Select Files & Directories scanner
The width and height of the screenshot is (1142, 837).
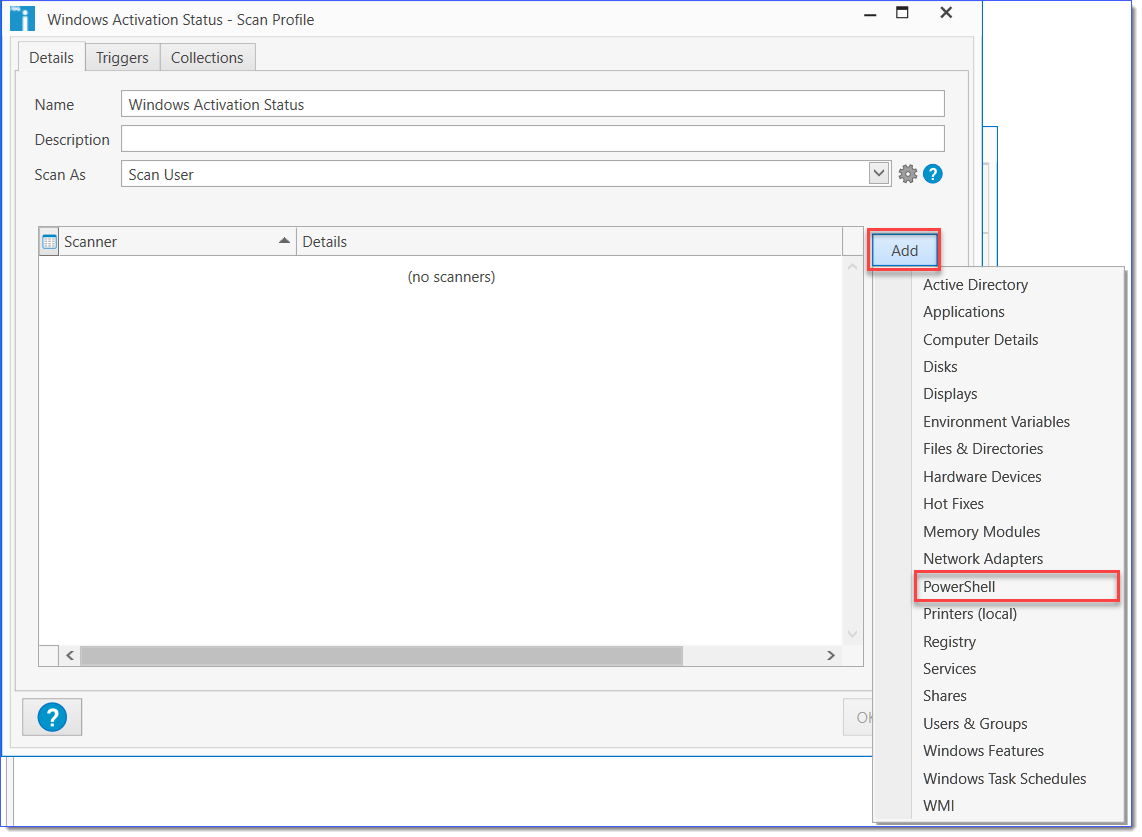pyautogui.click(x=982, y=449)
